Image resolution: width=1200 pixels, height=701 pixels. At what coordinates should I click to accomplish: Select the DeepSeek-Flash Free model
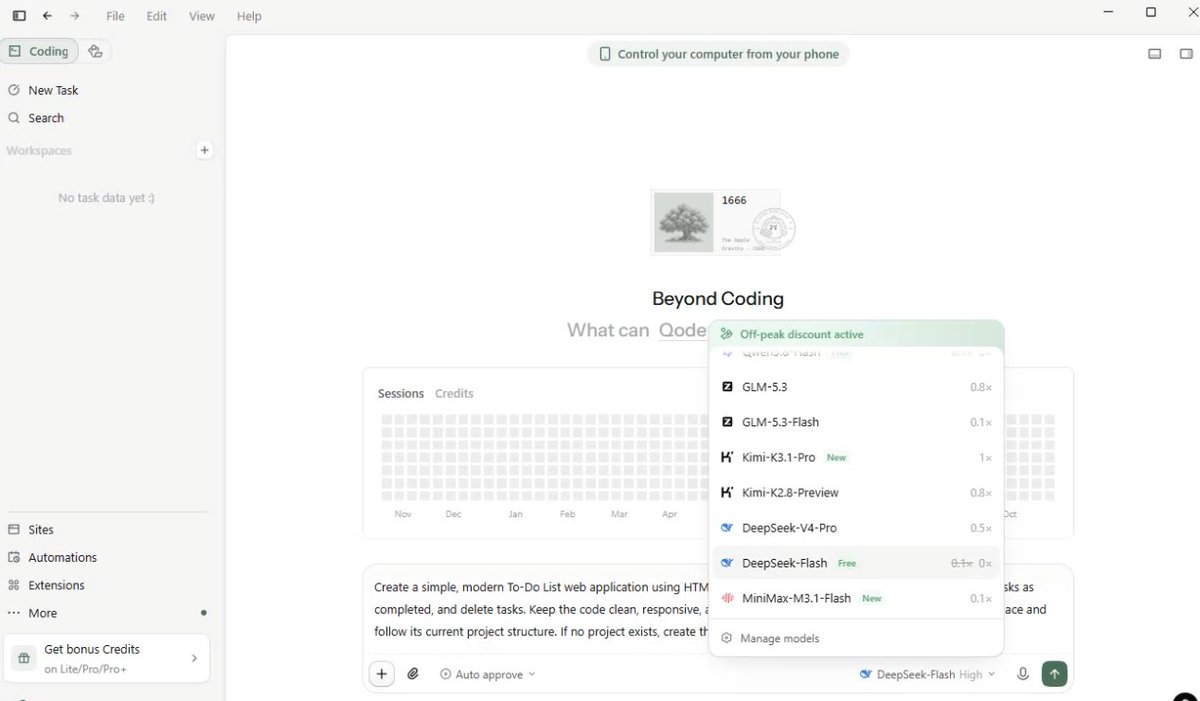(x=856, y=563)
